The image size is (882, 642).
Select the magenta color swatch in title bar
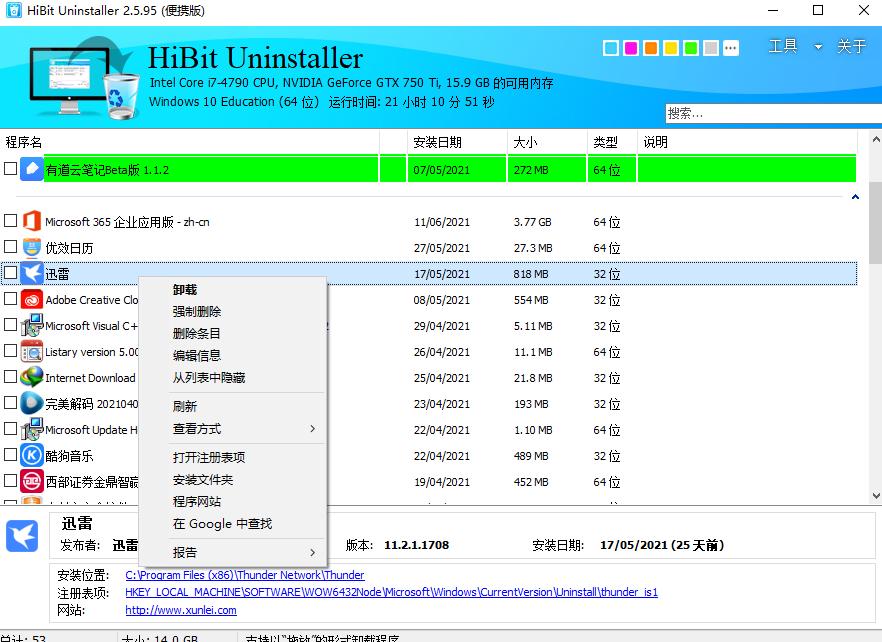tap(628, 47)
